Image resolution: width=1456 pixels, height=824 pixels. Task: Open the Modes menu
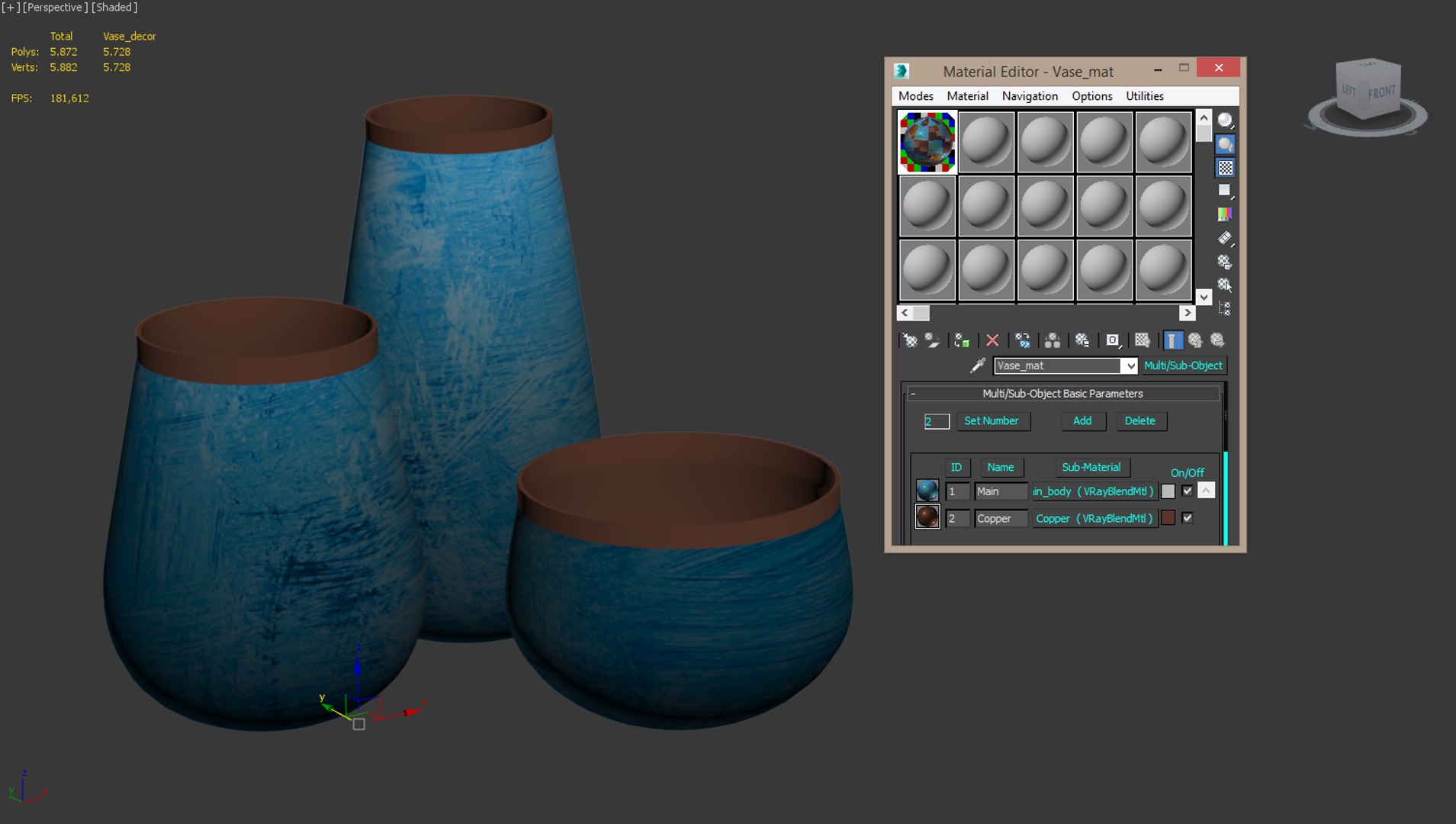(x=915, y=96)
